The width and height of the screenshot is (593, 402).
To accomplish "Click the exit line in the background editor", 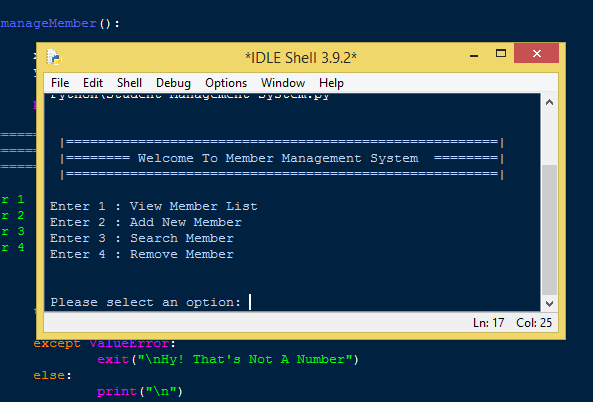I will click(x=228, y=359).
